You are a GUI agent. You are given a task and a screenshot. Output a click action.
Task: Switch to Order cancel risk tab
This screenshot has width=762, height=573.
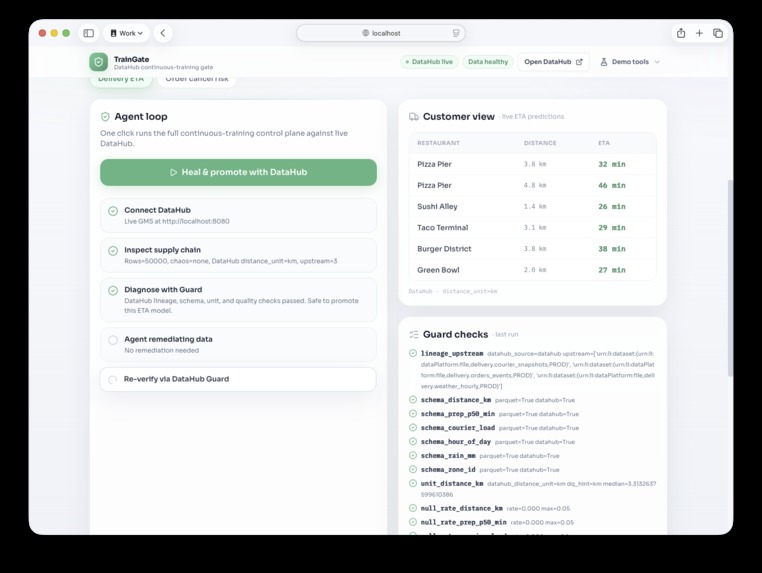pos(197,80)
